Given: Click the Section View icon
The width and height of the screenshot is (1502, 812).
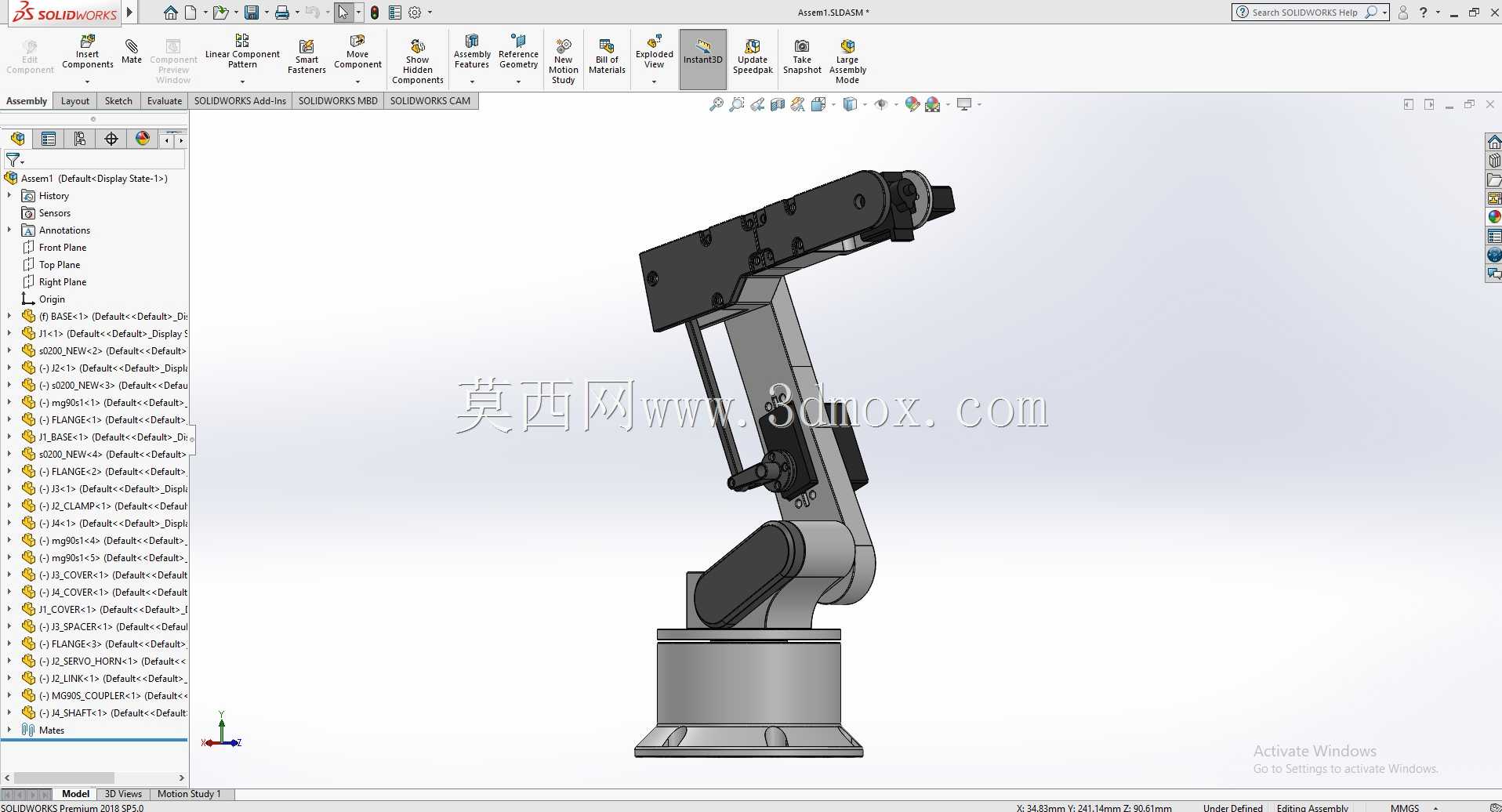Looking at the screenshot, I should tap(777, 104).
